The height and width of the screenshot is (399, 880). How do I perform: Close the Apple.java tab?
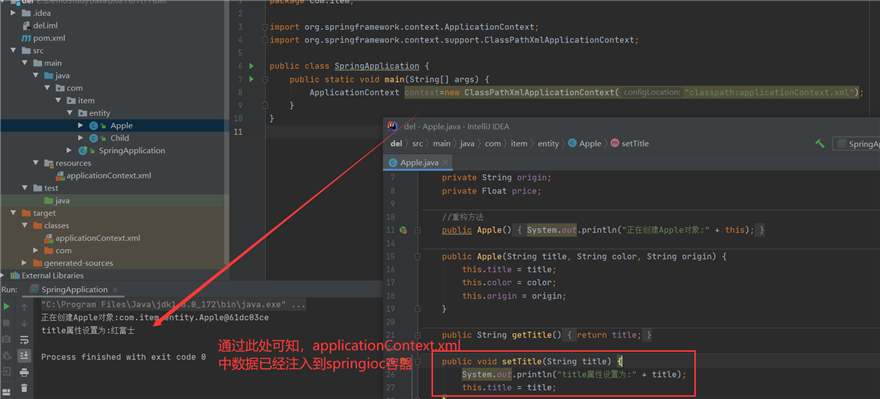(446, 163)
